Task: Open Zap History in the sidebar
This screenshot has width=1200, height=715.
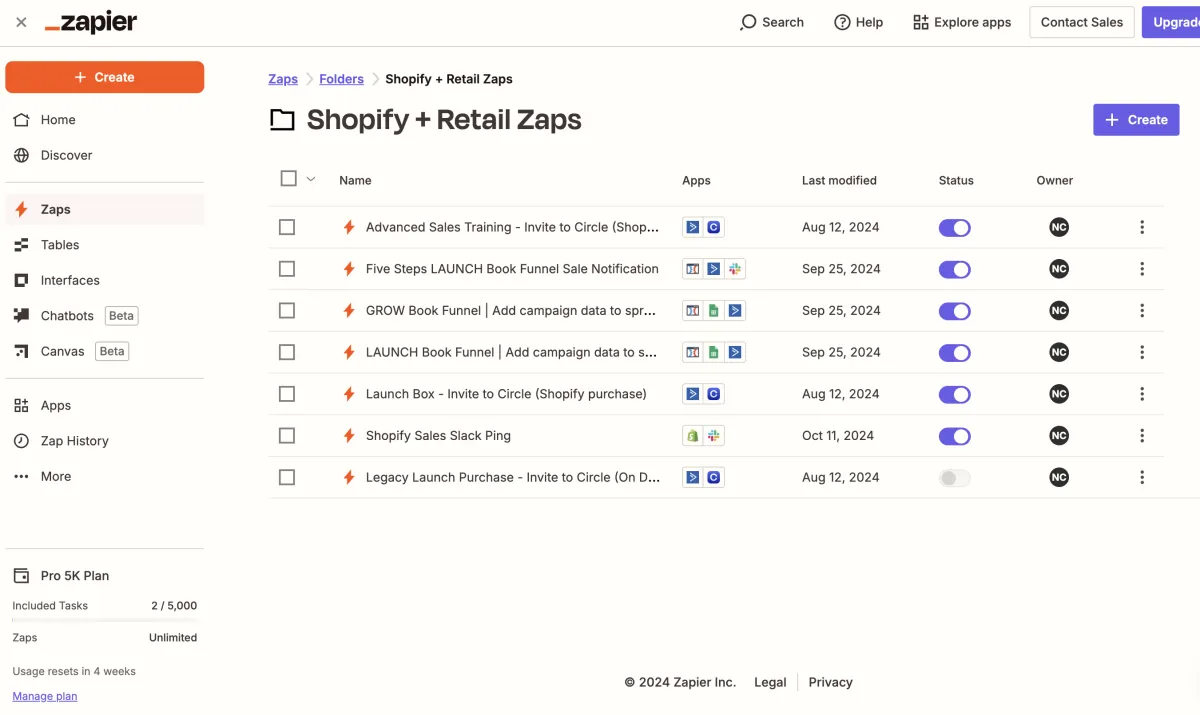Action: [x=105, y=441]
